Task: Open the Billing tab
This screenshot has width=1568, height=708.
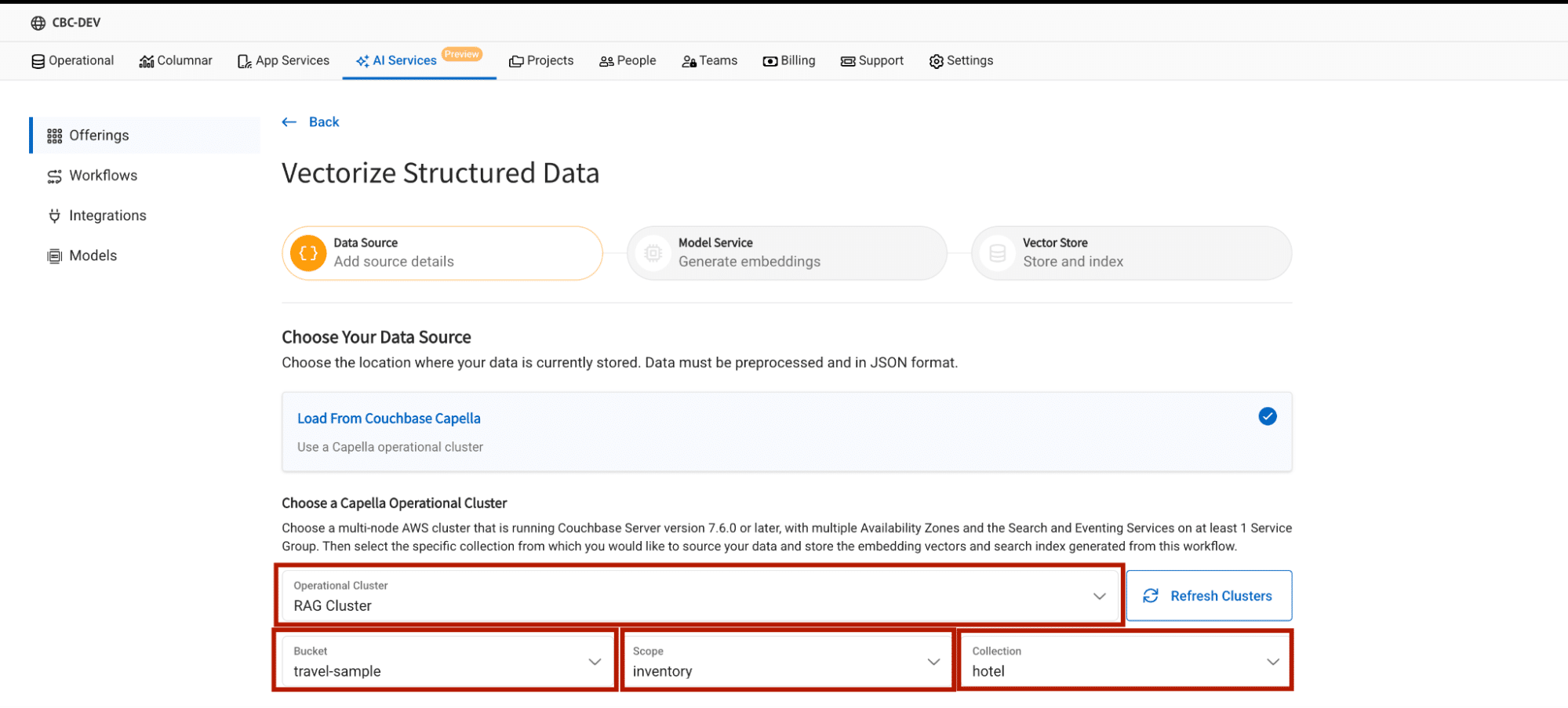Action: point(789,61)
